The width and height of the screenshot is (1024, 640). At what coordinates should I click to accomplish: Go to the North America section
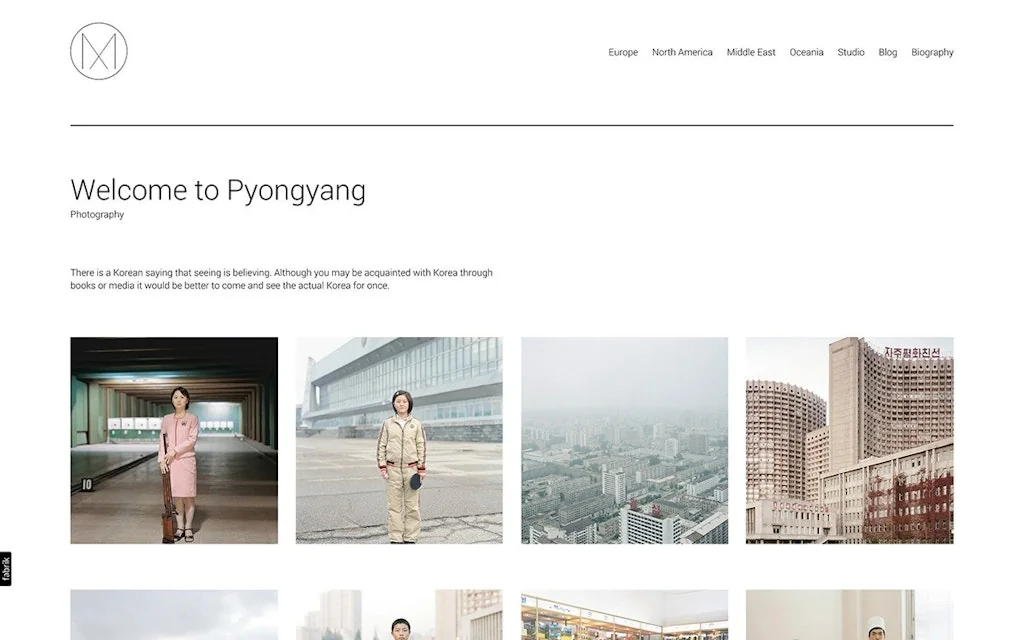pyautogui.click(x=682, y=52)
